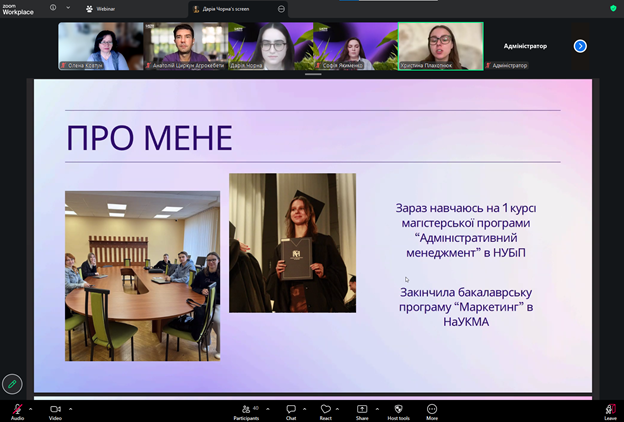Viewport: 624px width, 422px height.
Task: Click the green encryption shield icon
Action: tap(613, 8)
